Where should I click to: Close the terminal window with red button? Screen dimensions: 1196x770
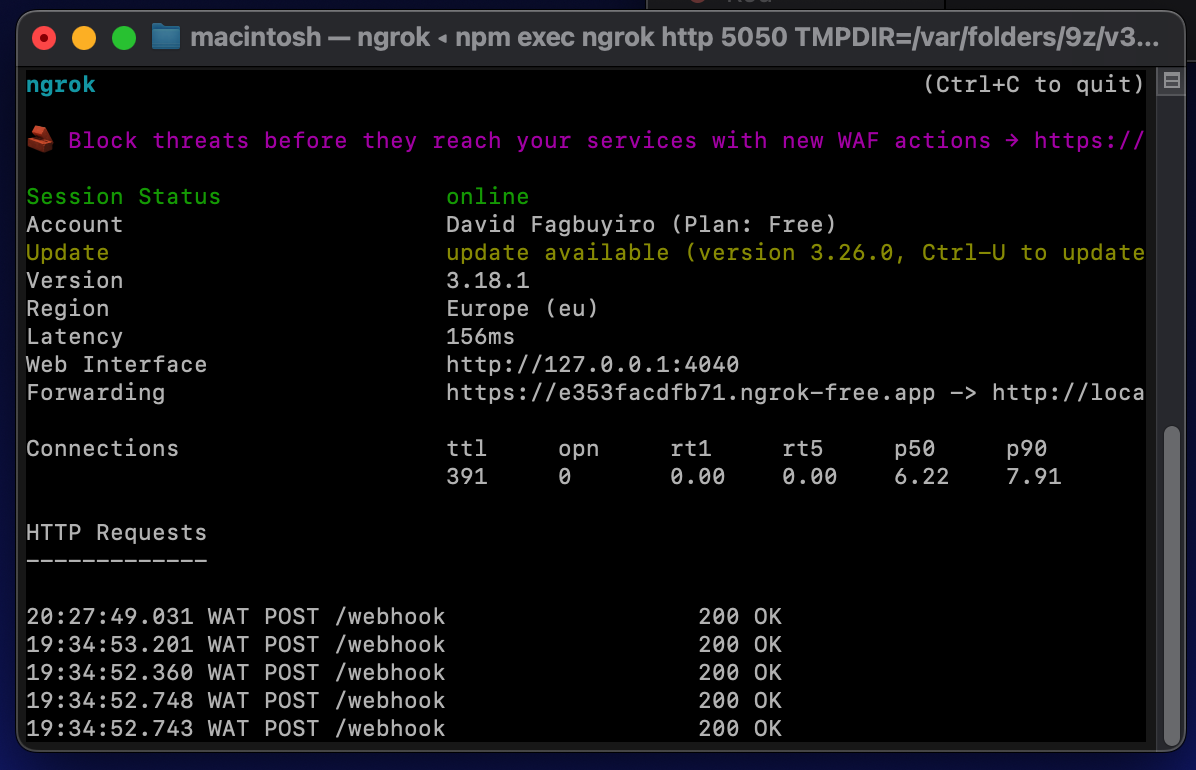(44, 38)
